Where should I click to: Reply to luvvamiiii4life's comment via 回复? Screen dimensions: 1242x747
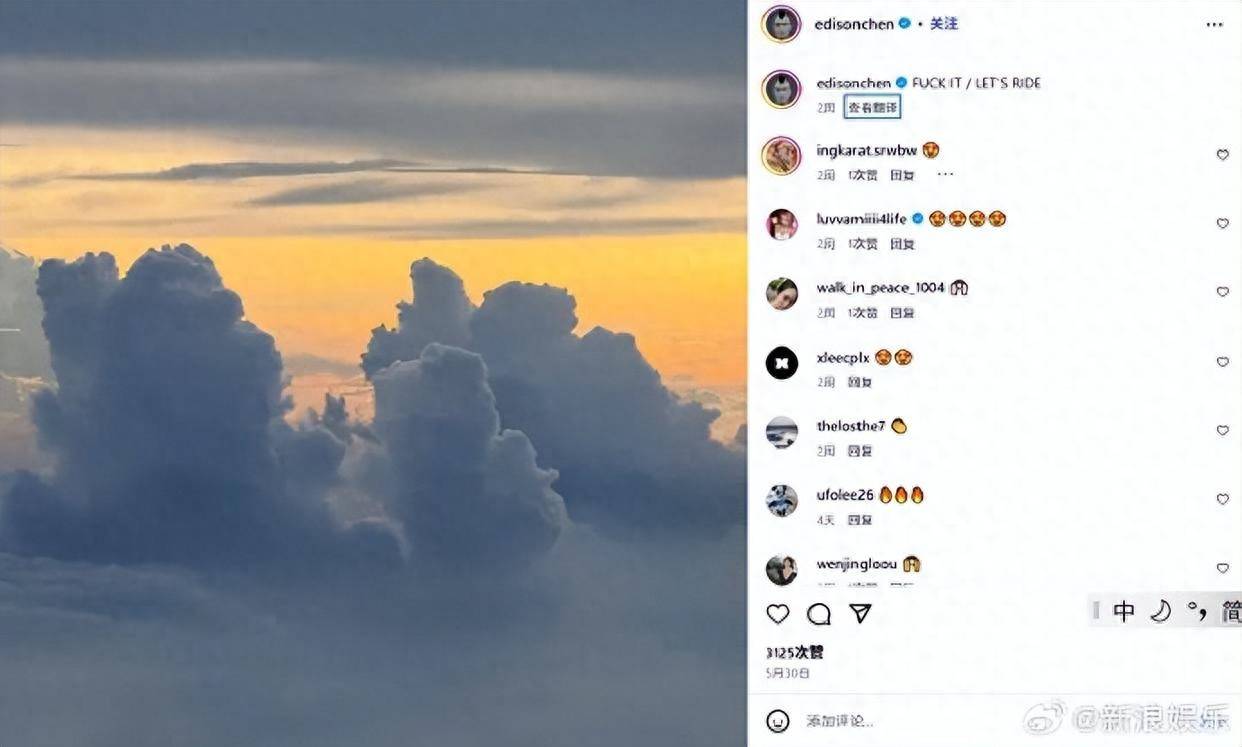(902, 244)
